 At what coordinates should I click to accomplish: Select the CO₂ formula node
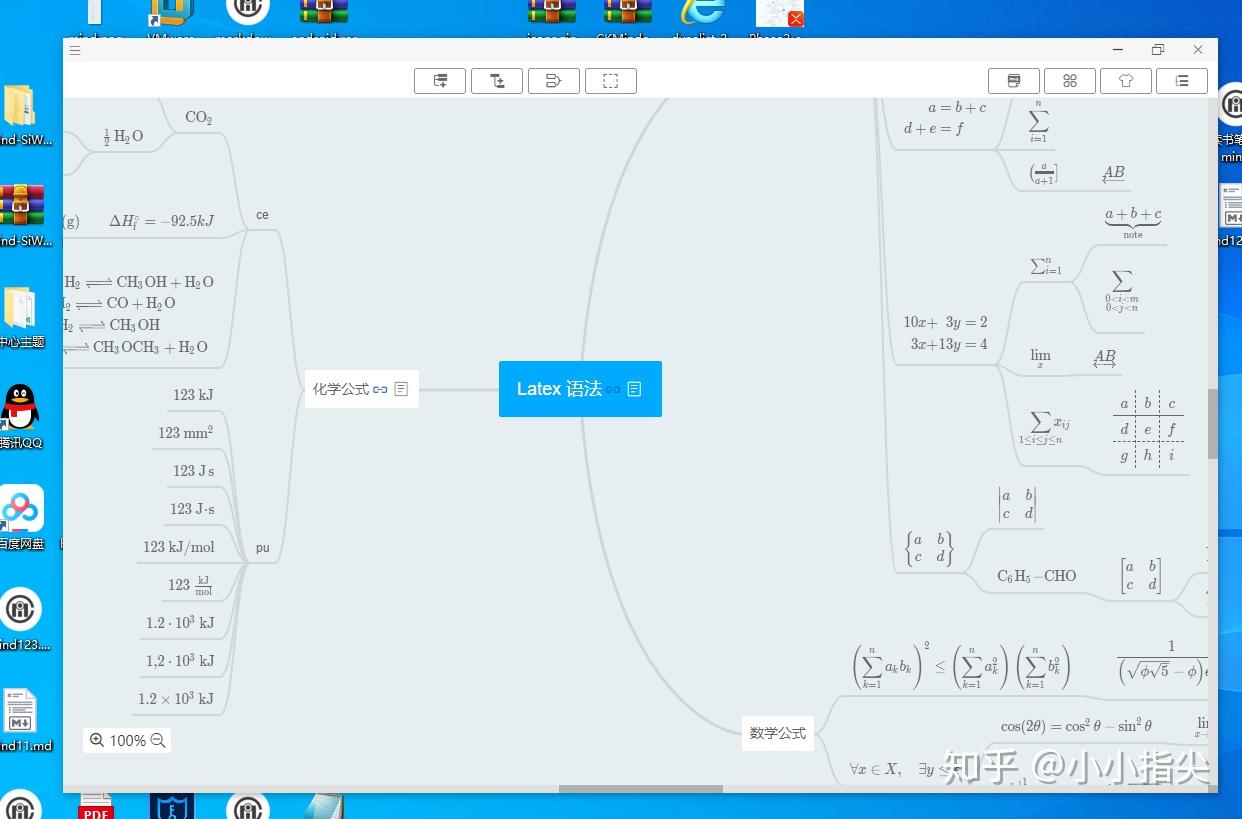coord(198,118)
